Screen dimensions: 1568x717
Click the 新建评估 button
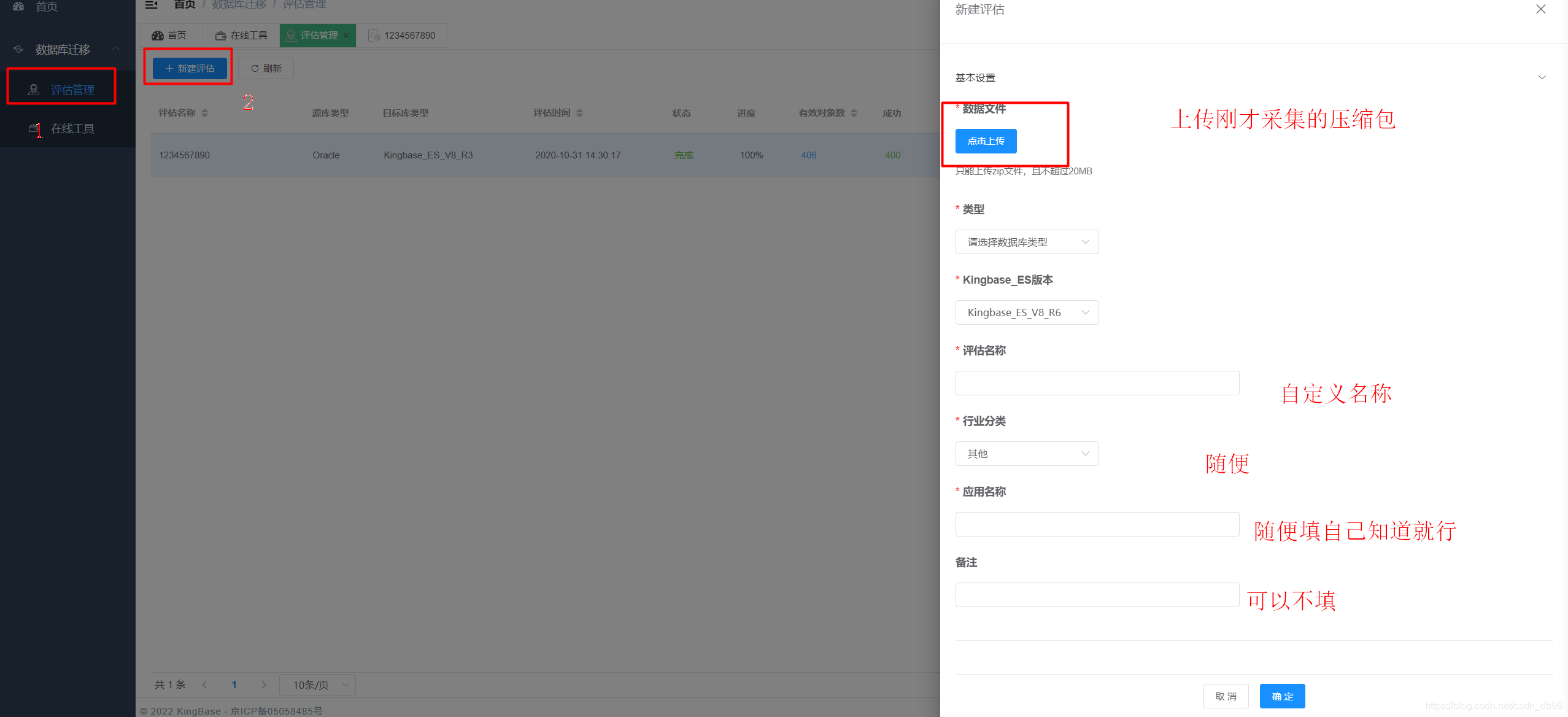[190, 68]
